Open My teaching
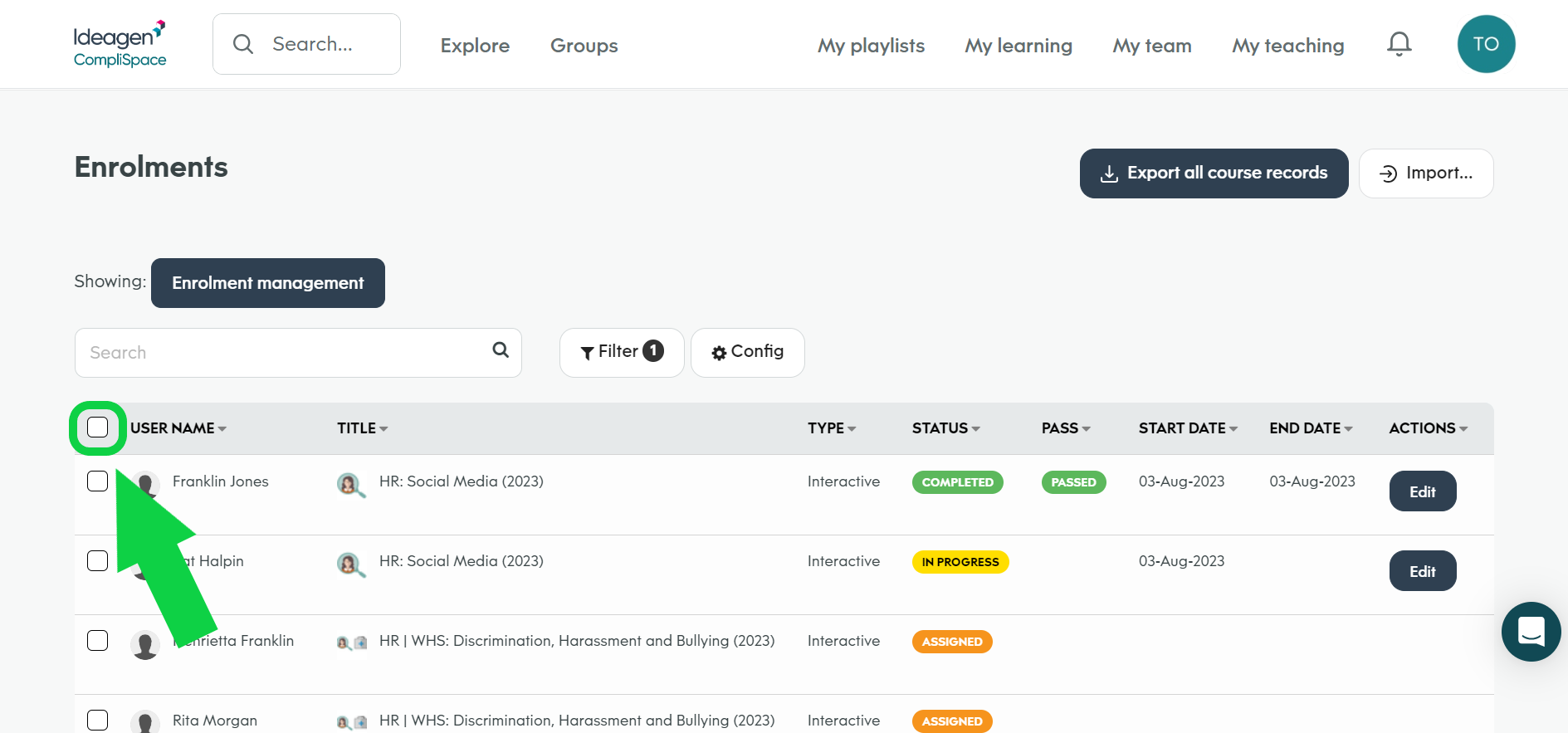 (x=1288, y=46)
